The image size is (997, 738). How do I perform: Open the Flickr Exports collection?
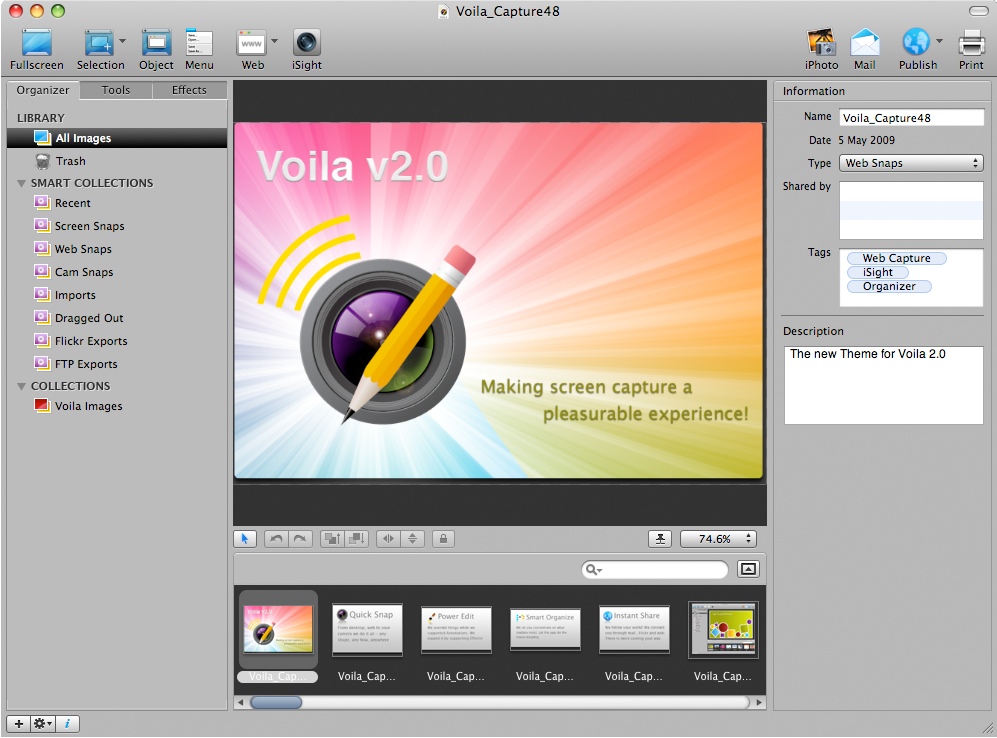click(117, 341)
